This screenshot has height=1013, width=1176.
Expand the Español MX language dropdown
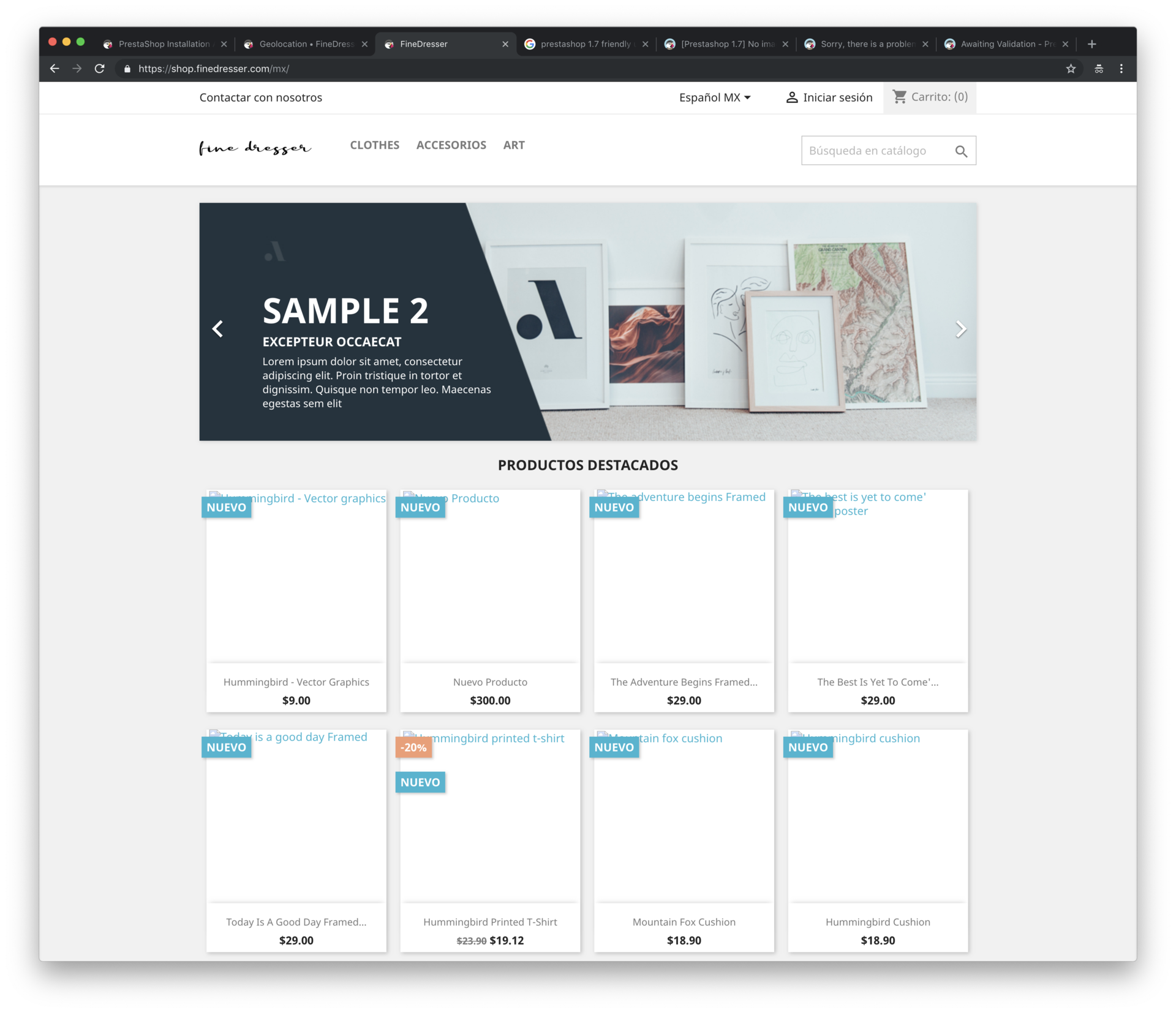pyautogui.click(x=714, y=97)
